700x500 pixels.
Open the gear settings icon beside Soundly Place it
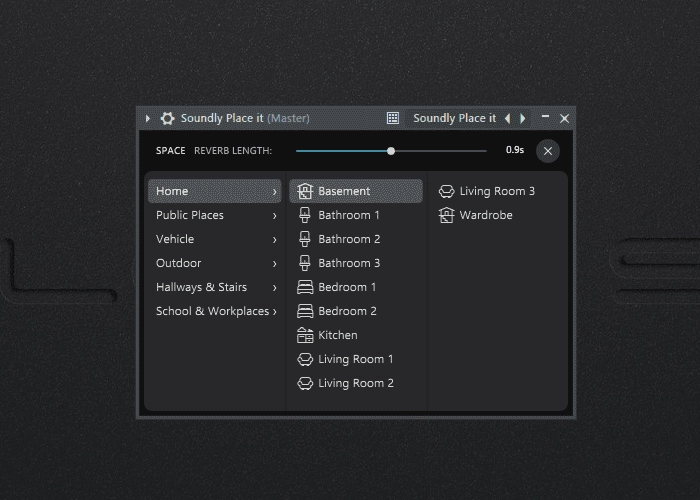point(167,118)
